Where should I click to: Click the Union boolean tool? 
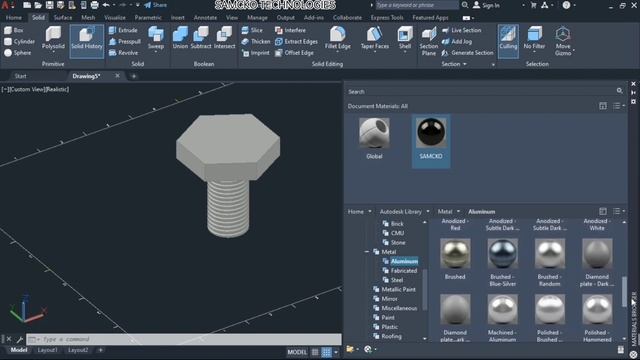(180, 38)
